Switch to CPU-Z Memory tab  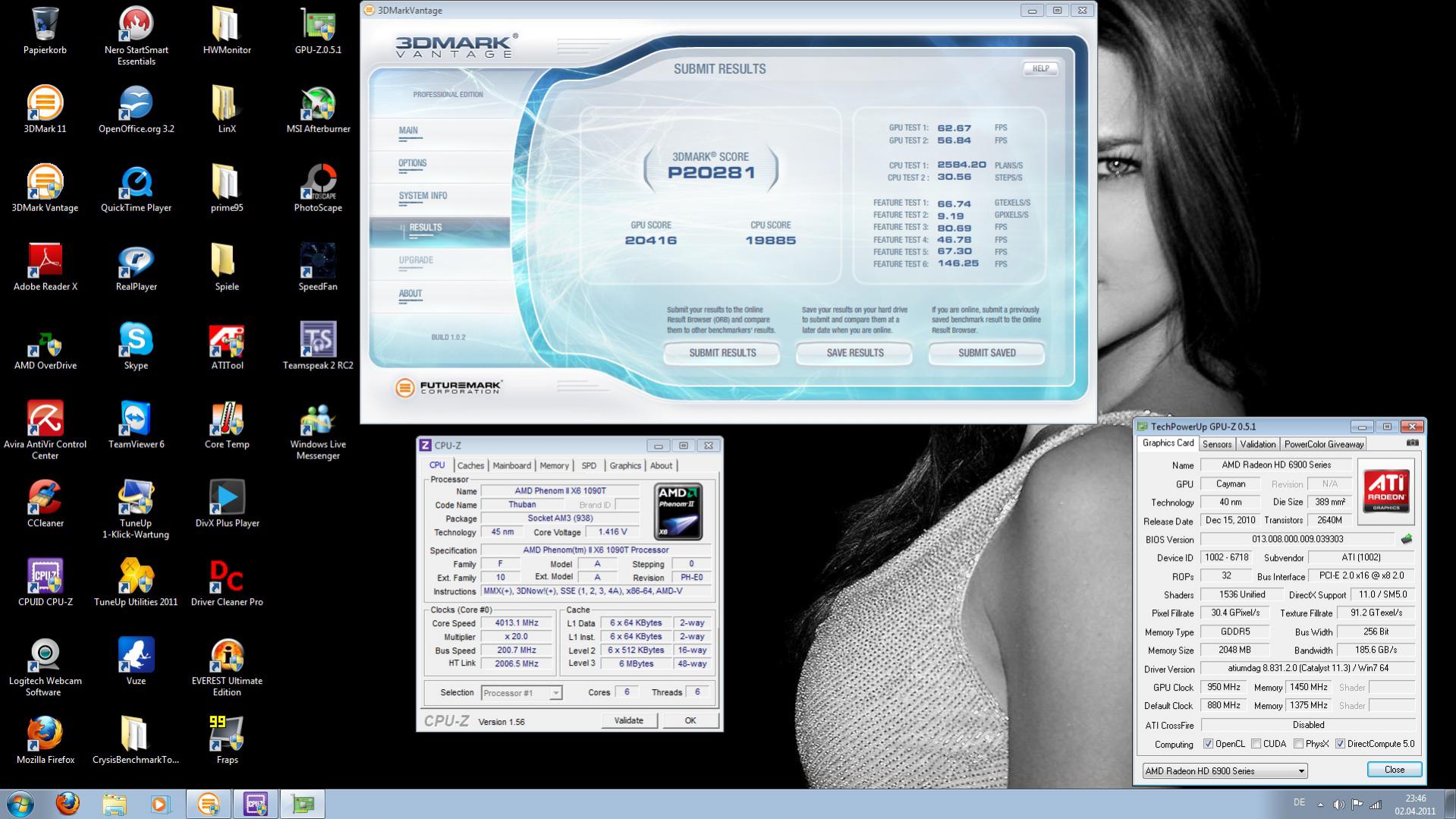[x=554, y=466]
